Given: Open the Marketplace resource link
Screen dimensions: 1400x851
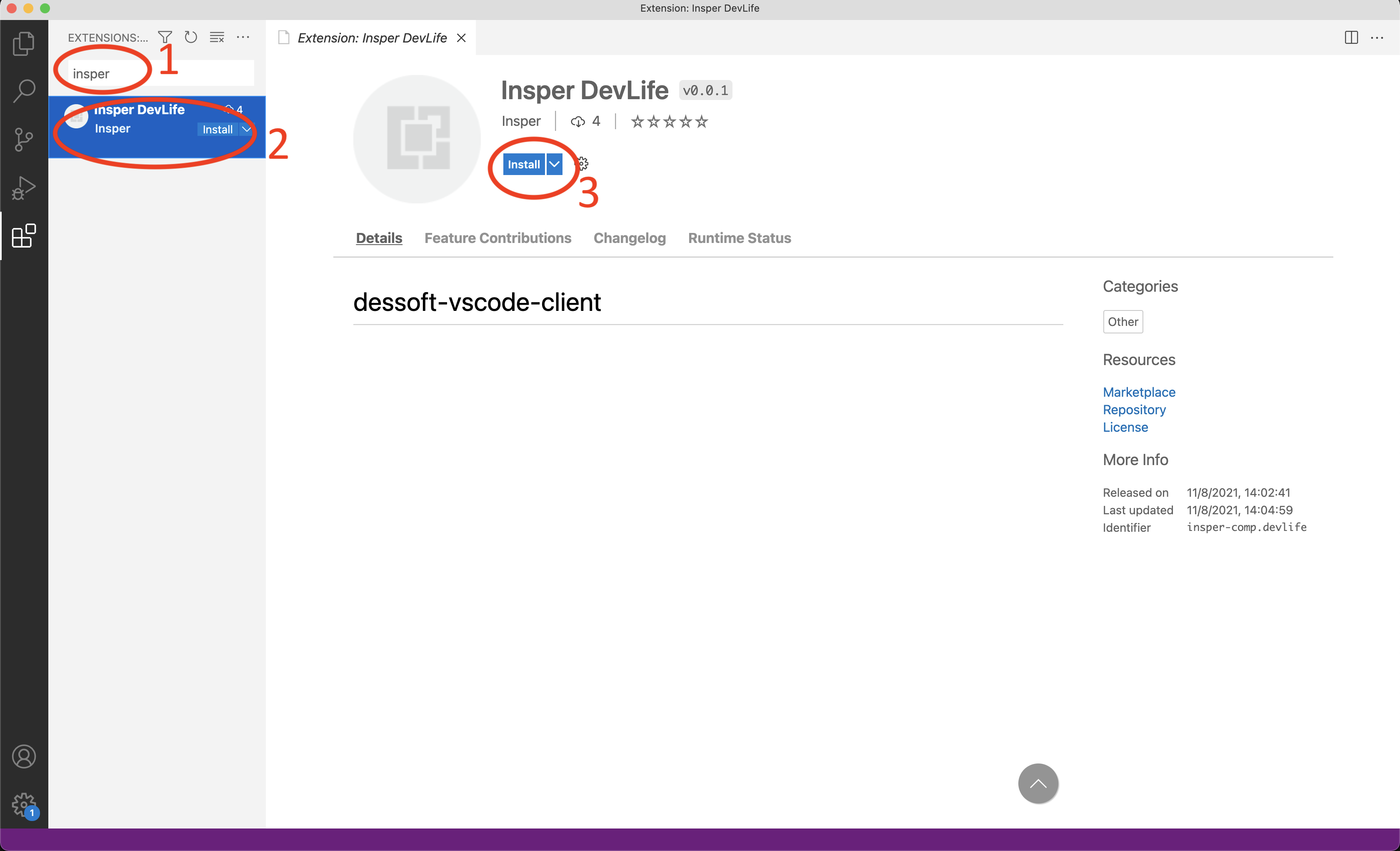Looking at the screenshot, I should 1139,392.
